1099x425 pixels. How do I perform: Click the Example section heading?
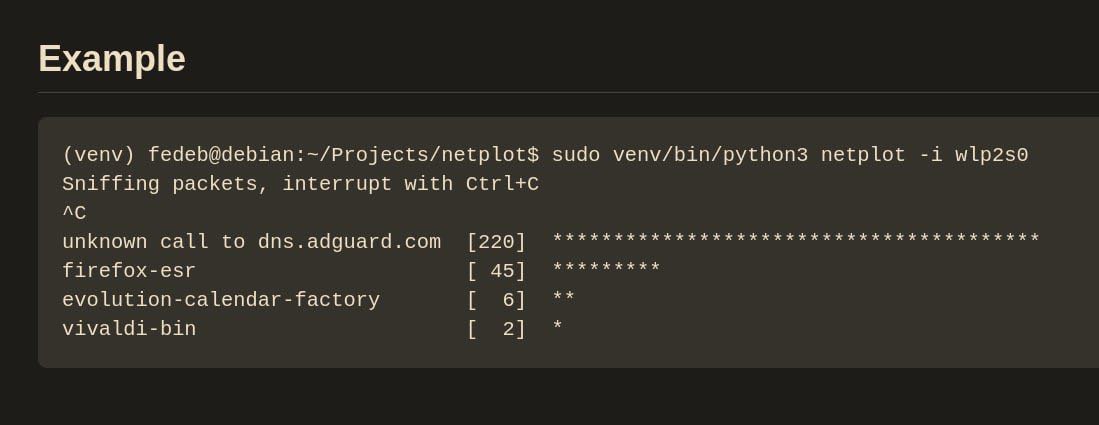(x=112, y=59)
